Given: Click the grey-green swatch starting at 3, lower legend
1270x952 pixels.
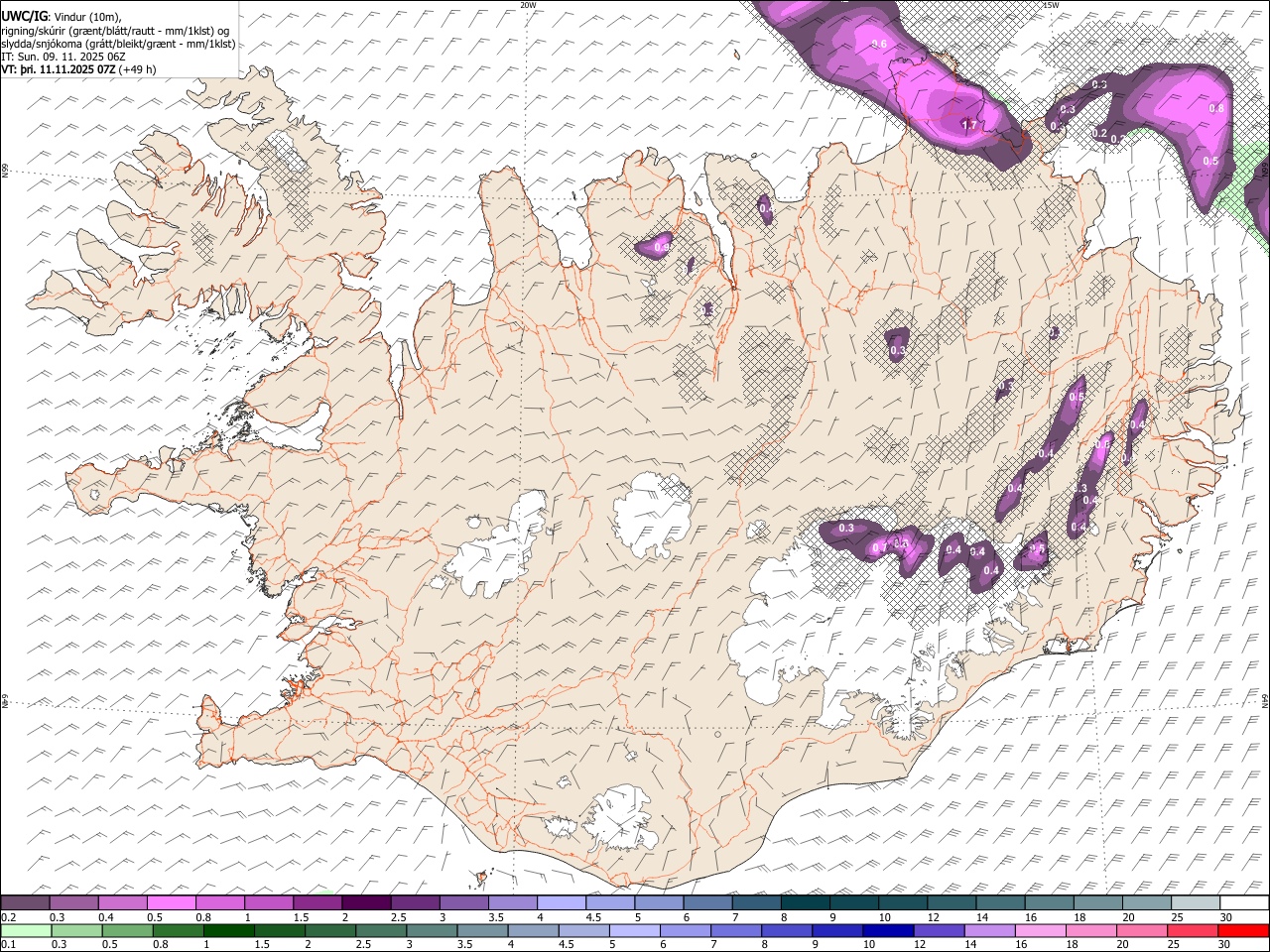Looking at the screenshot, I should 432,930.
